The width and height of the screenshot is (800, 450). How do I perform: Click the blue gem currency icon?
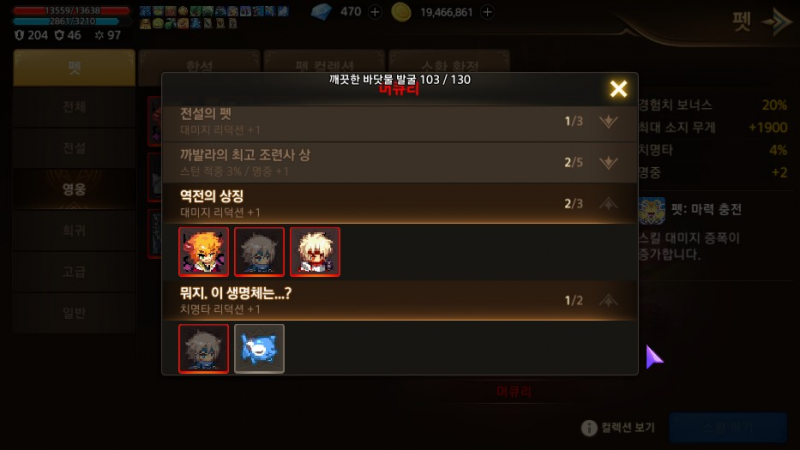(321, 12)
